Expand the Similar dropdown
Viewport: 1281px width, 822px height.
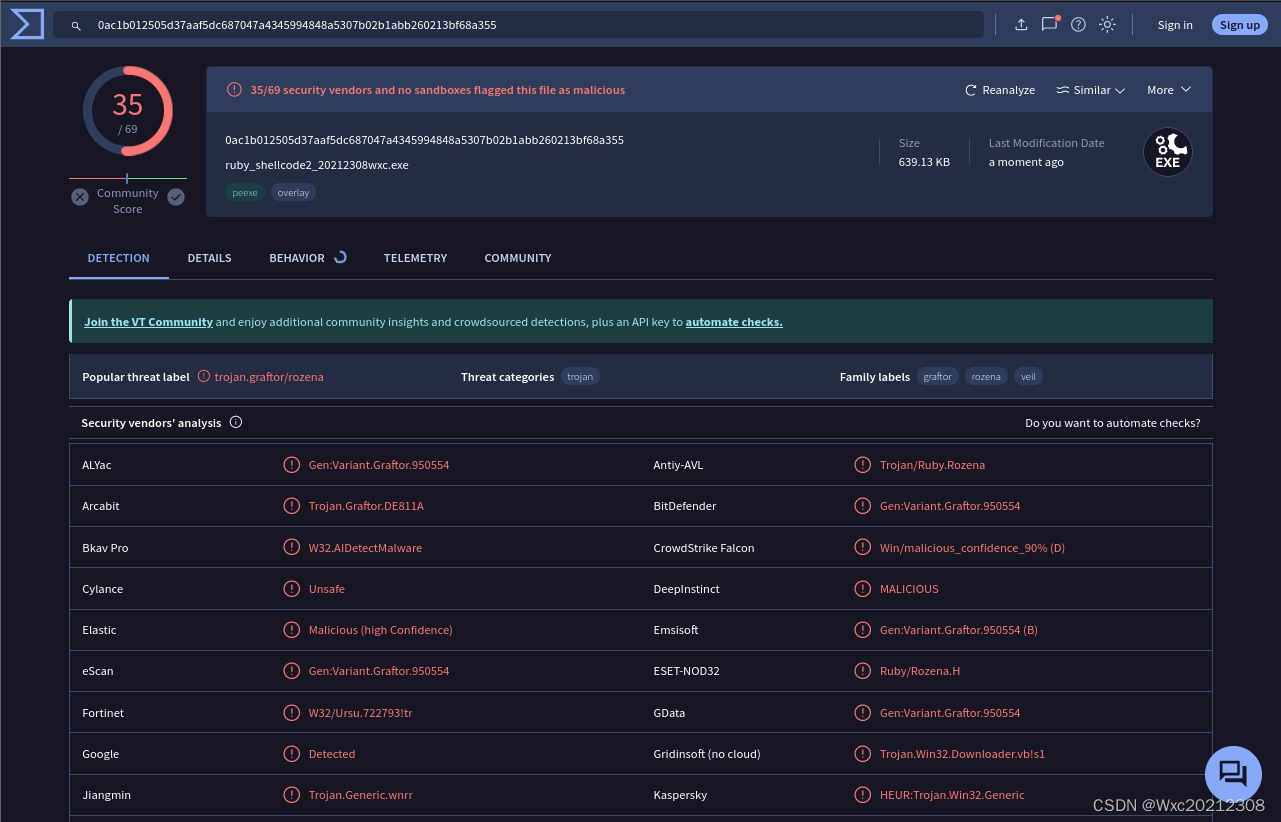(1091, 90)
